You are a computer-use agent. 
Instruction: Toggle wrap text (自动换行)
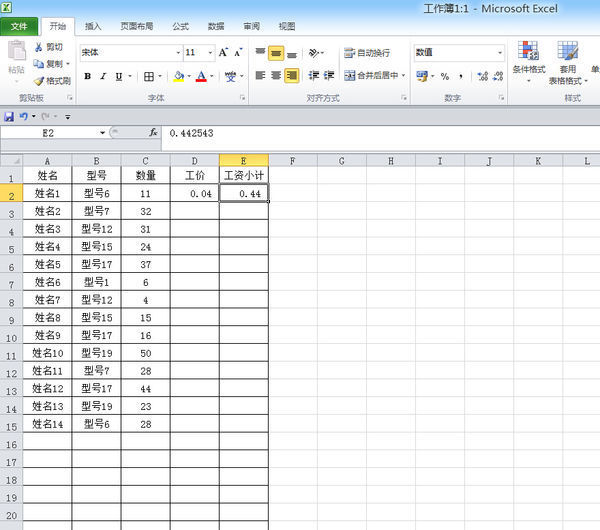tap(368, 52)
